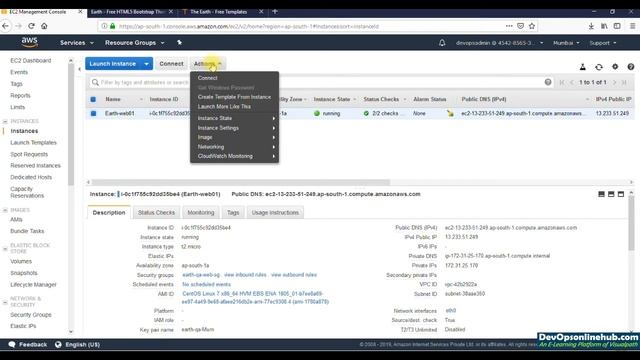Screen dimensions: 640x360
Task: Open the settings gear icon
Action: click(x=615, y=67)
